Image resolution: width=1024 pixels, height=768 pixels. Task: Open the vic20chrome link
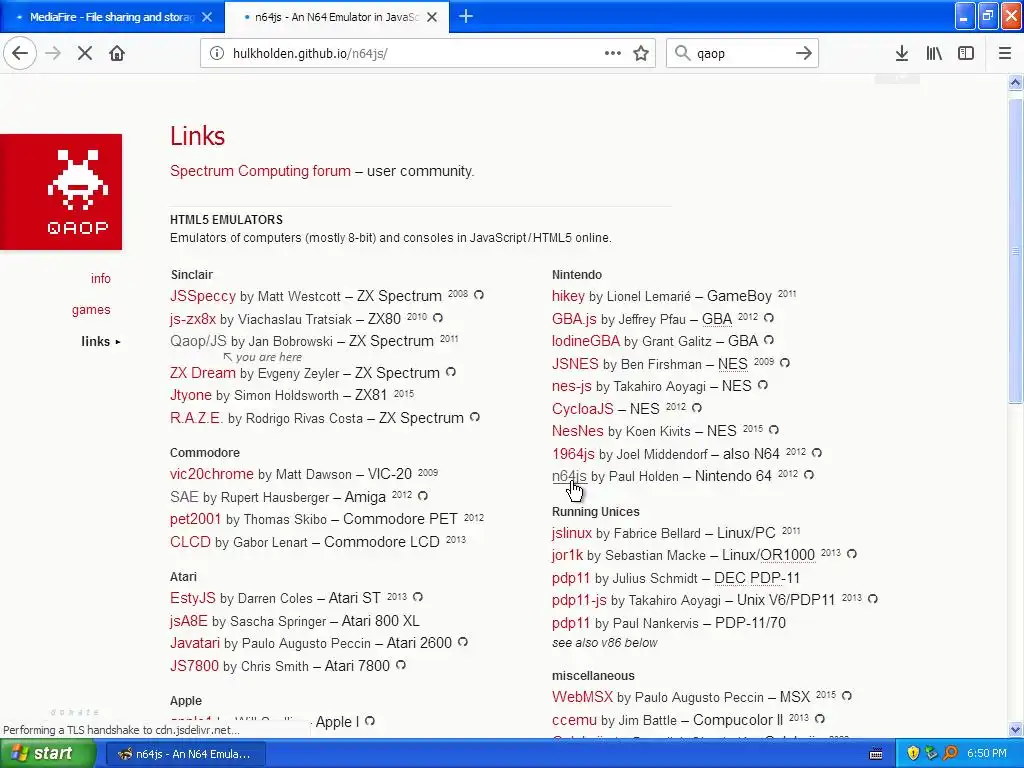tap(212, 474)
